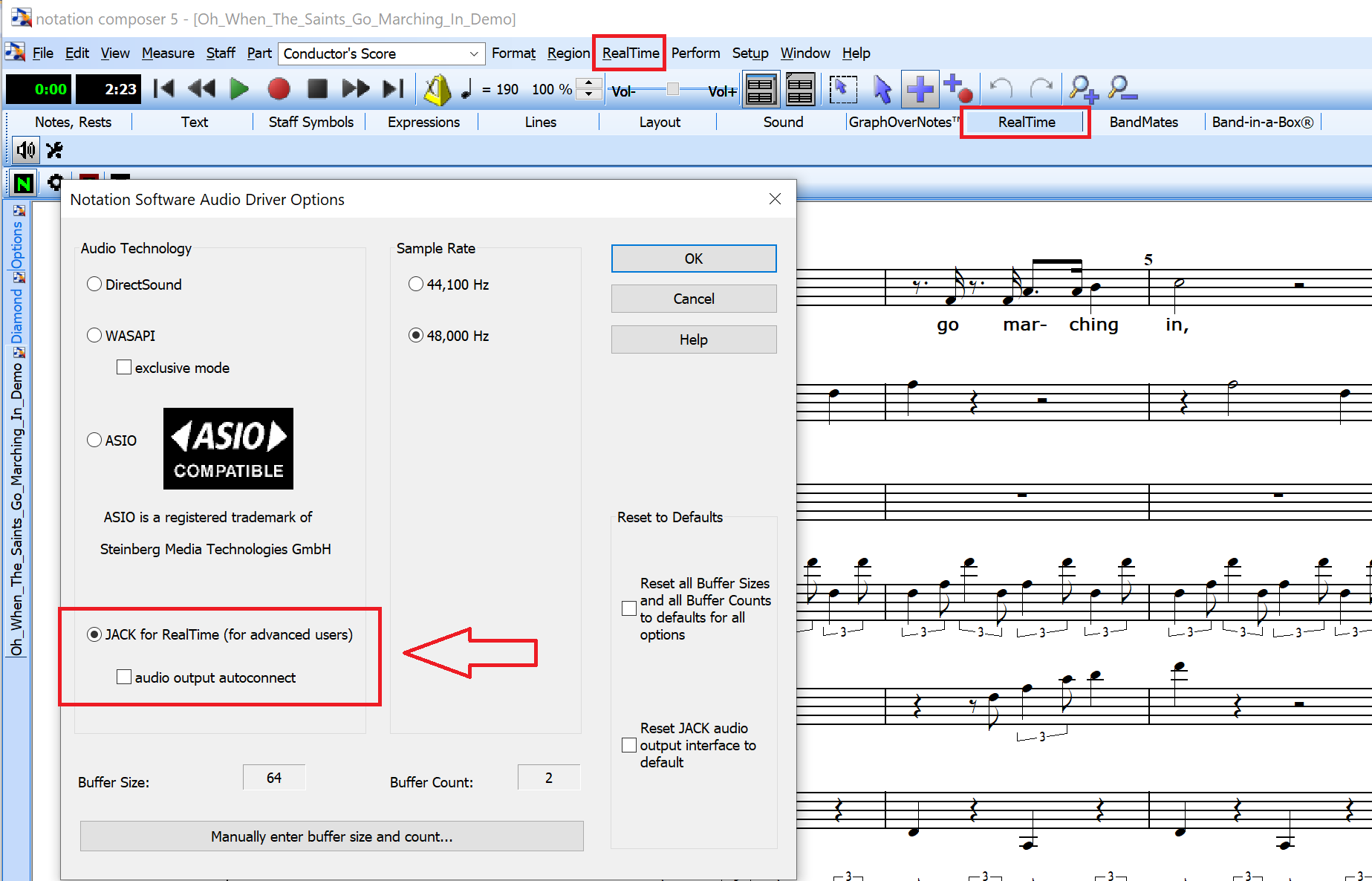Open the Perform menu
This screenshot has height=881, width=1372.
[695, 53]
